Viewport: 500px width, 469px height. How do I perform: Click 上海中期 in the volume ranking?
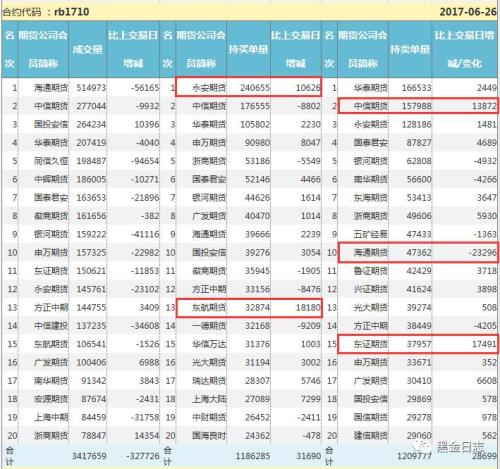coord(51,418)
